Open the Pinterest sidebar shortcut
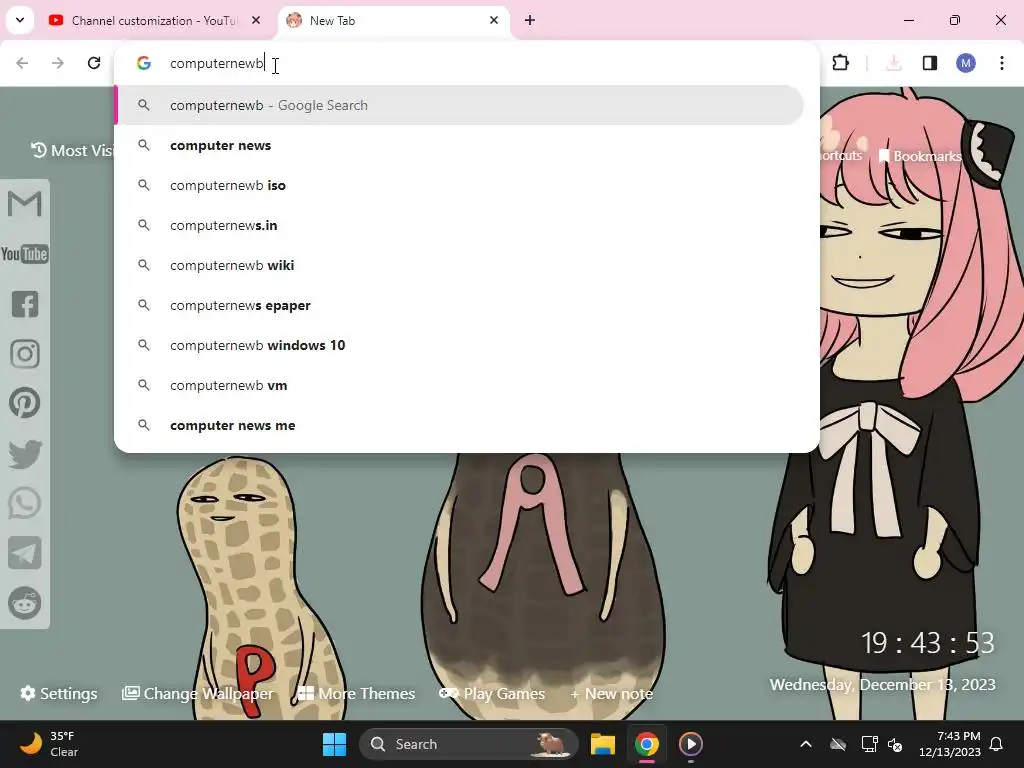Viewport: 1024px width, 768px height. (25, 403)
